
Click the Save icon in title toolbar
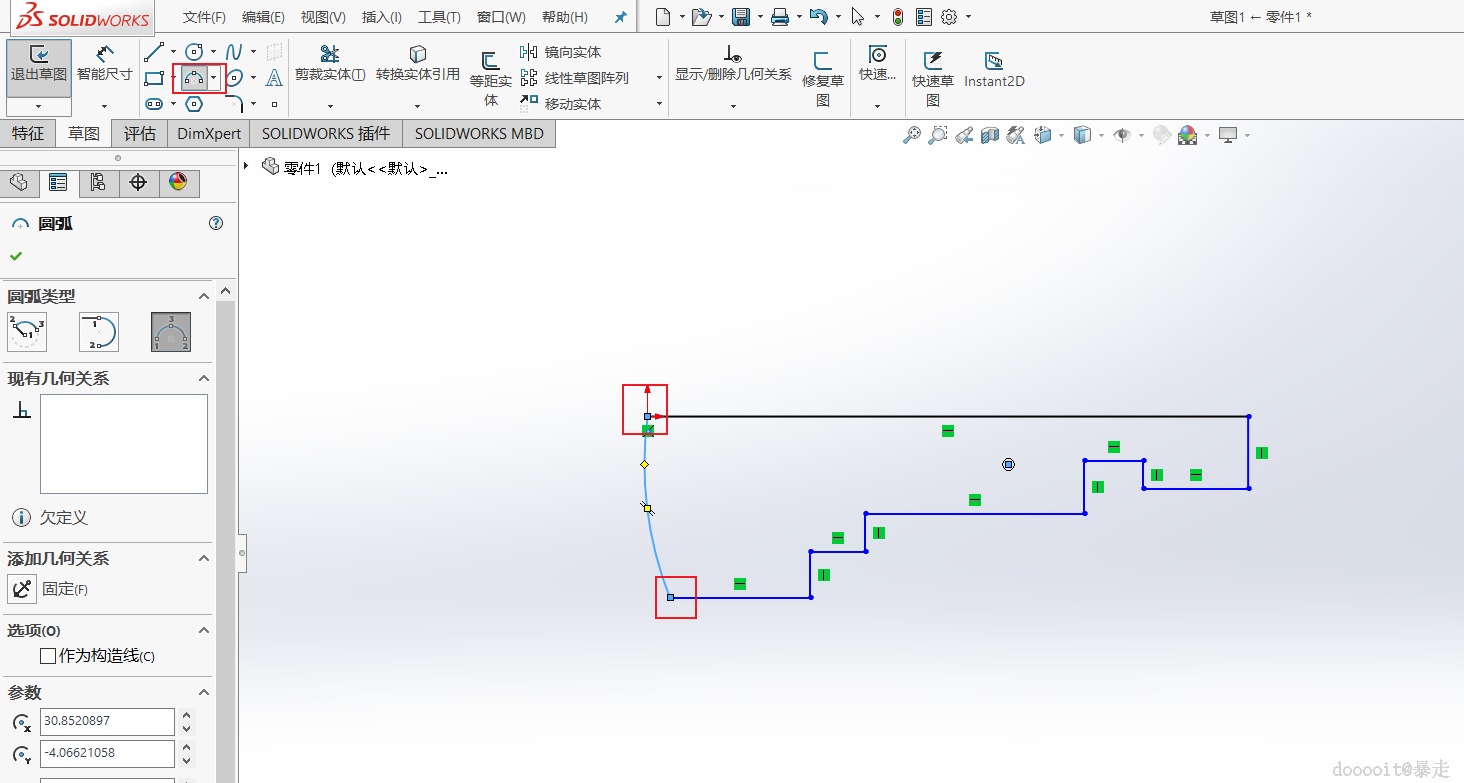pyautogui.click(x=741, y=17)
